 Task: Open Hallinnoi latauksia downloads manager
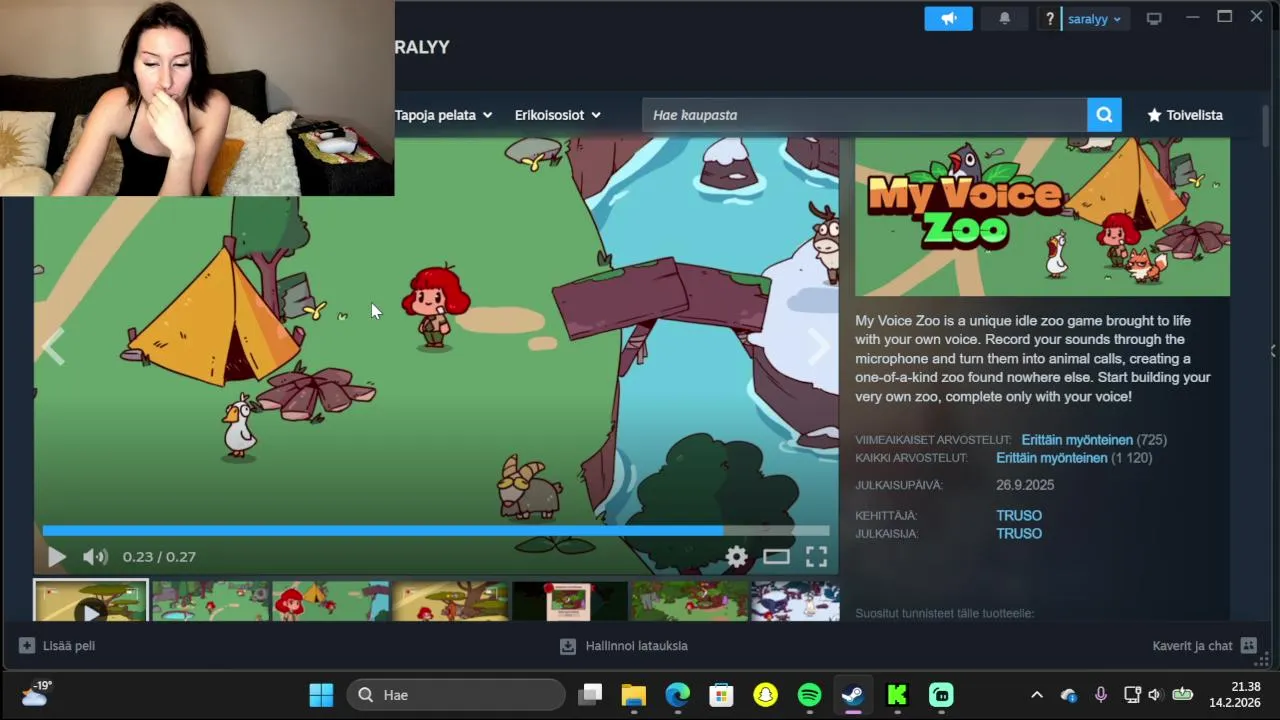624,646
